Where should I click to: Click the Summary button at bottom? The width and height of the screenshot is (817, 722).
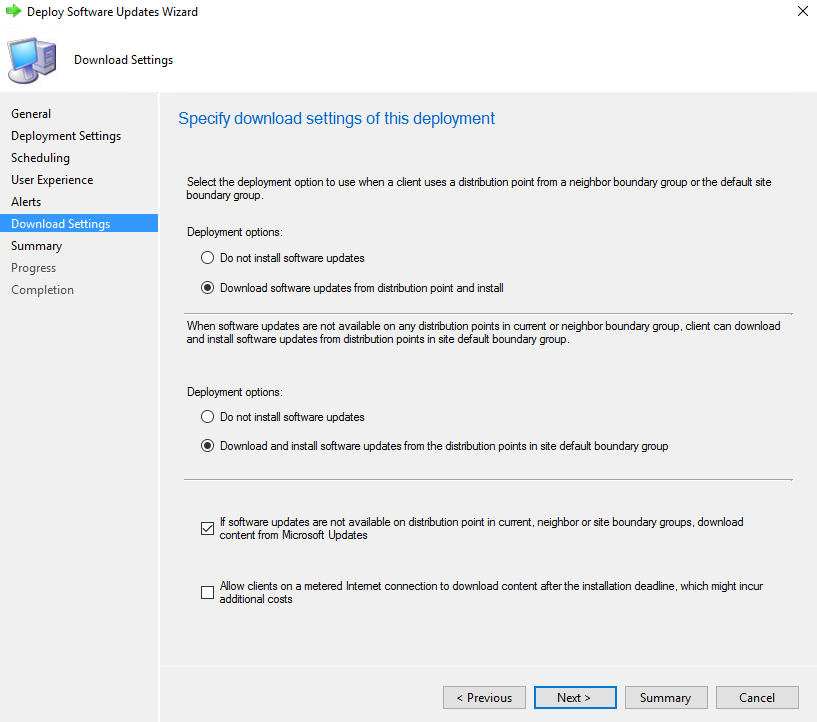666,698
